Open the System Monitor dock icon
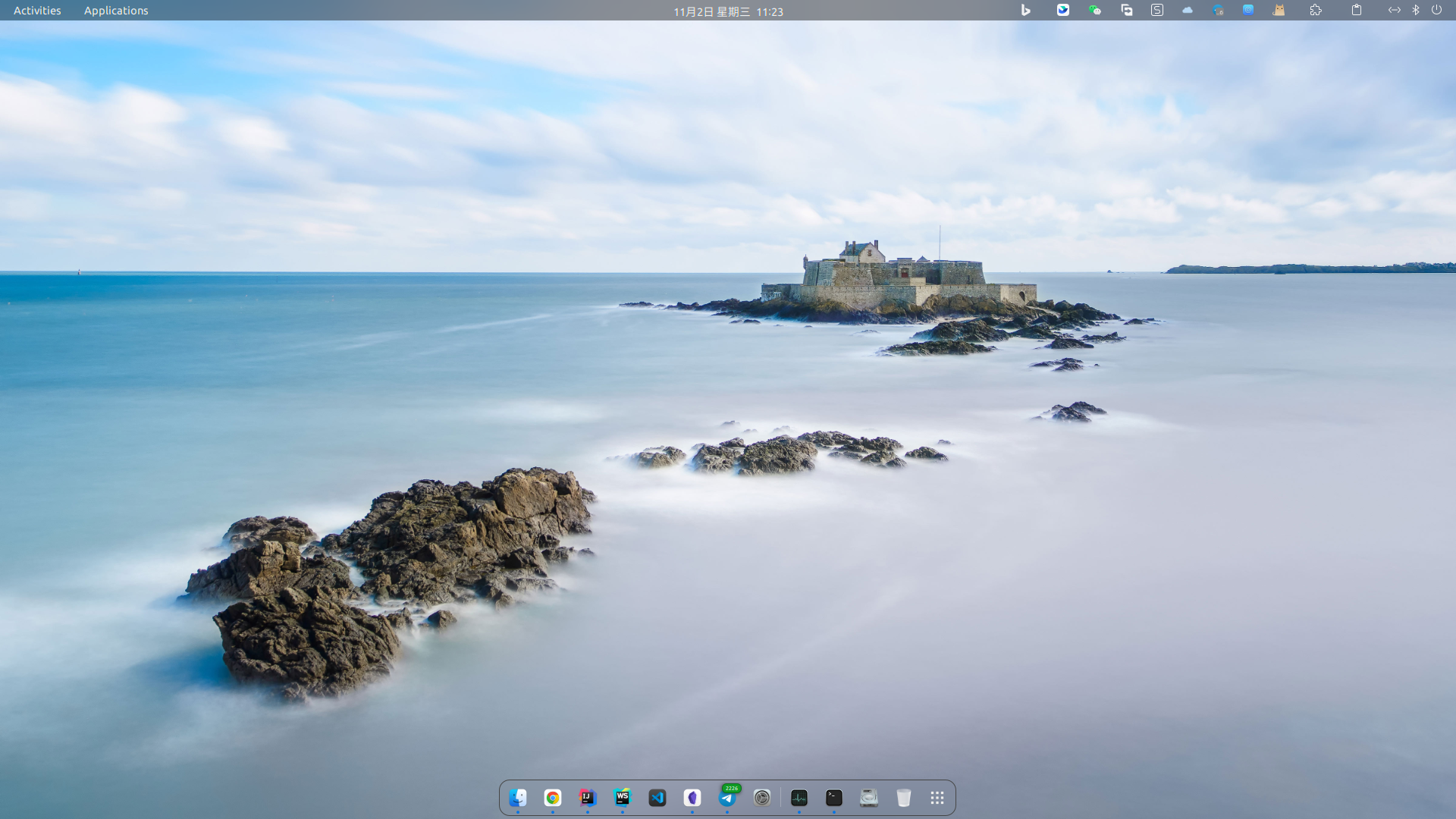Screen dimensions: 1456x819 799,798
